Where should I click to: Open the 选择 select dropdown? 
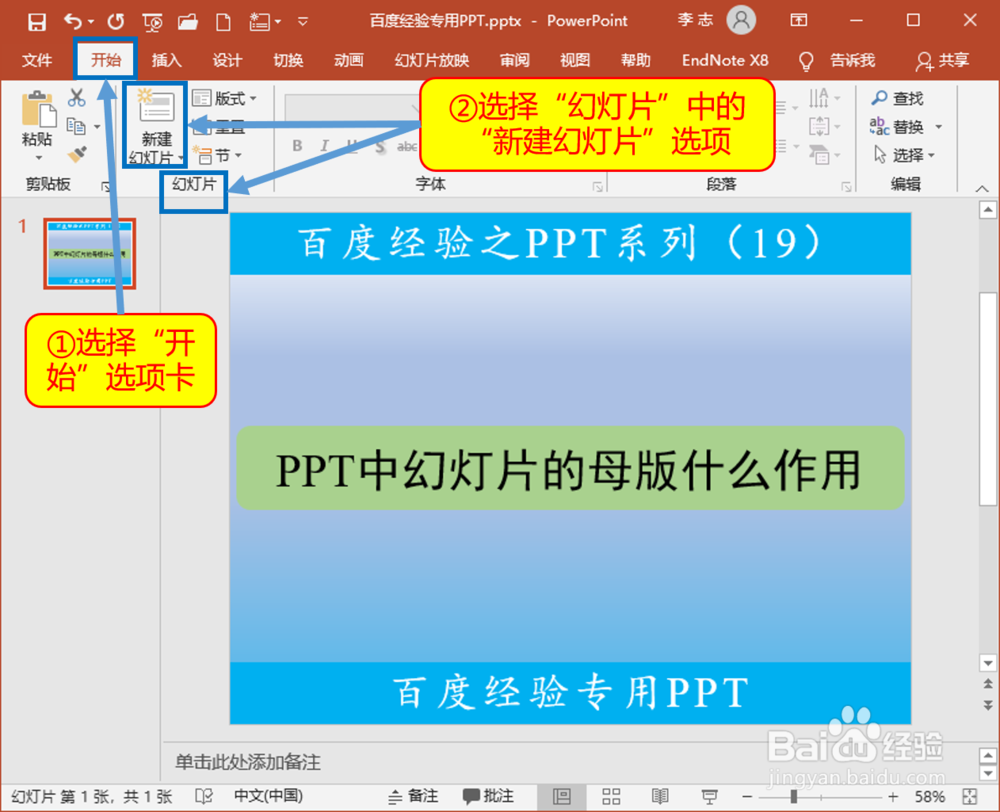pyautogui.click(x=904, y=155)
